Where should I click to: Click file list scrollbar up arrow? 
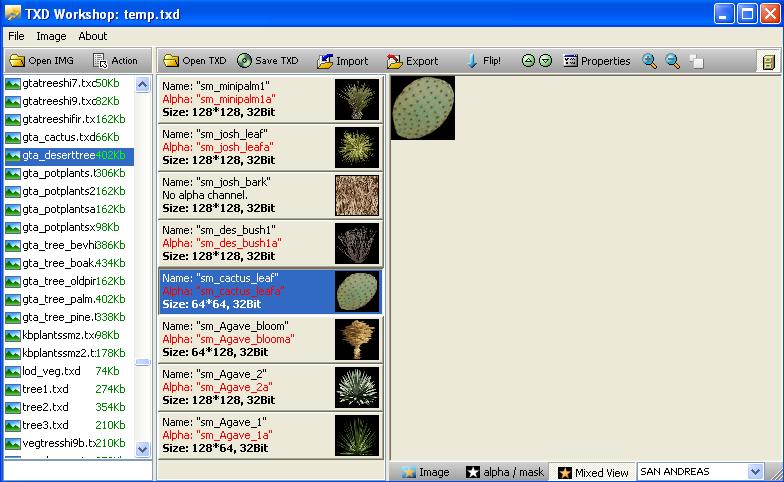[x=142, y=85]
